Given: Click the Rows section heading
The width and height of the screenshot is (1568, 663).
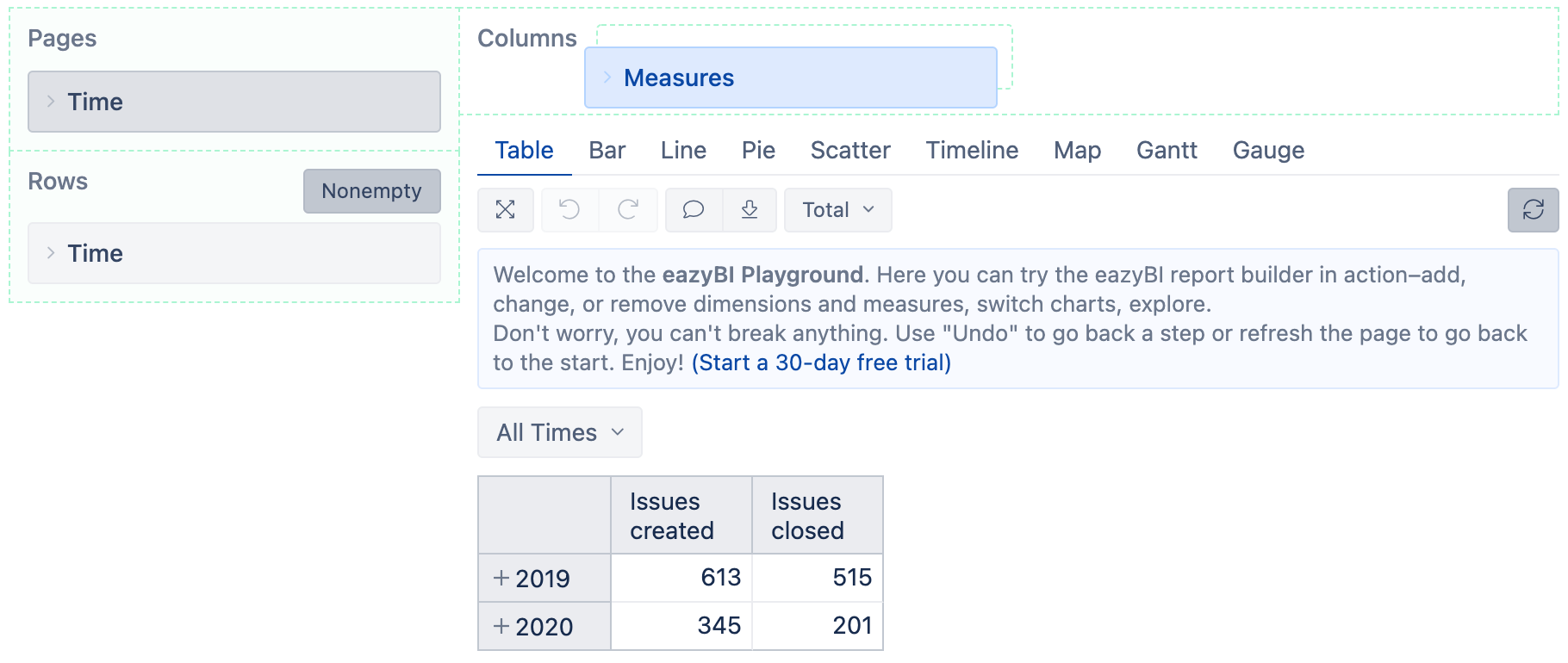Looking at the screenshot, I should point(58,181).
